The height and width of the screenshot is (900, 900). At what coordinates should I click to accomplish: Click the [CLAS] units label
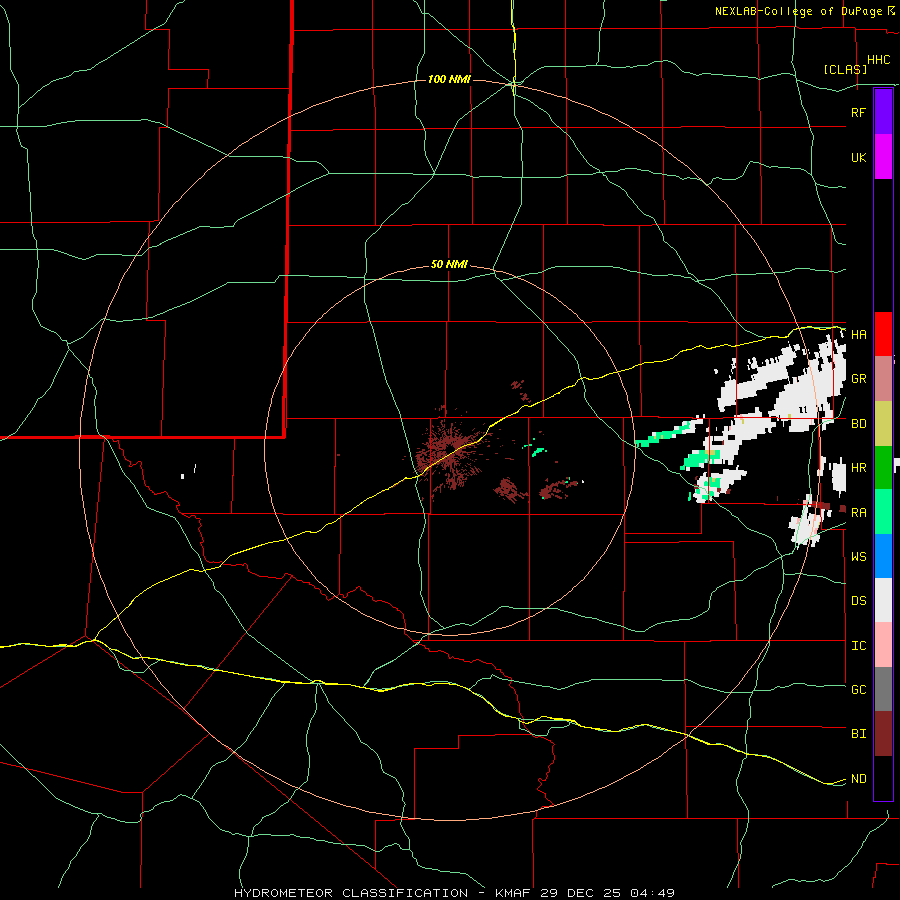coord(845,69)
